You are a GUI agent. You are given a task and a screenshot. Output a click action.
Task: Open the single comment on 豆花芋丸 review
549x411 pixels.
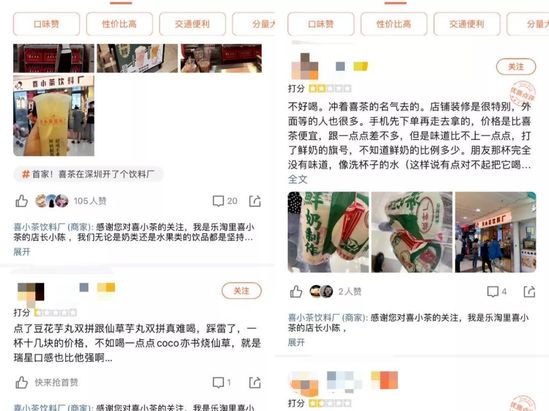click(x=222, y=382)
